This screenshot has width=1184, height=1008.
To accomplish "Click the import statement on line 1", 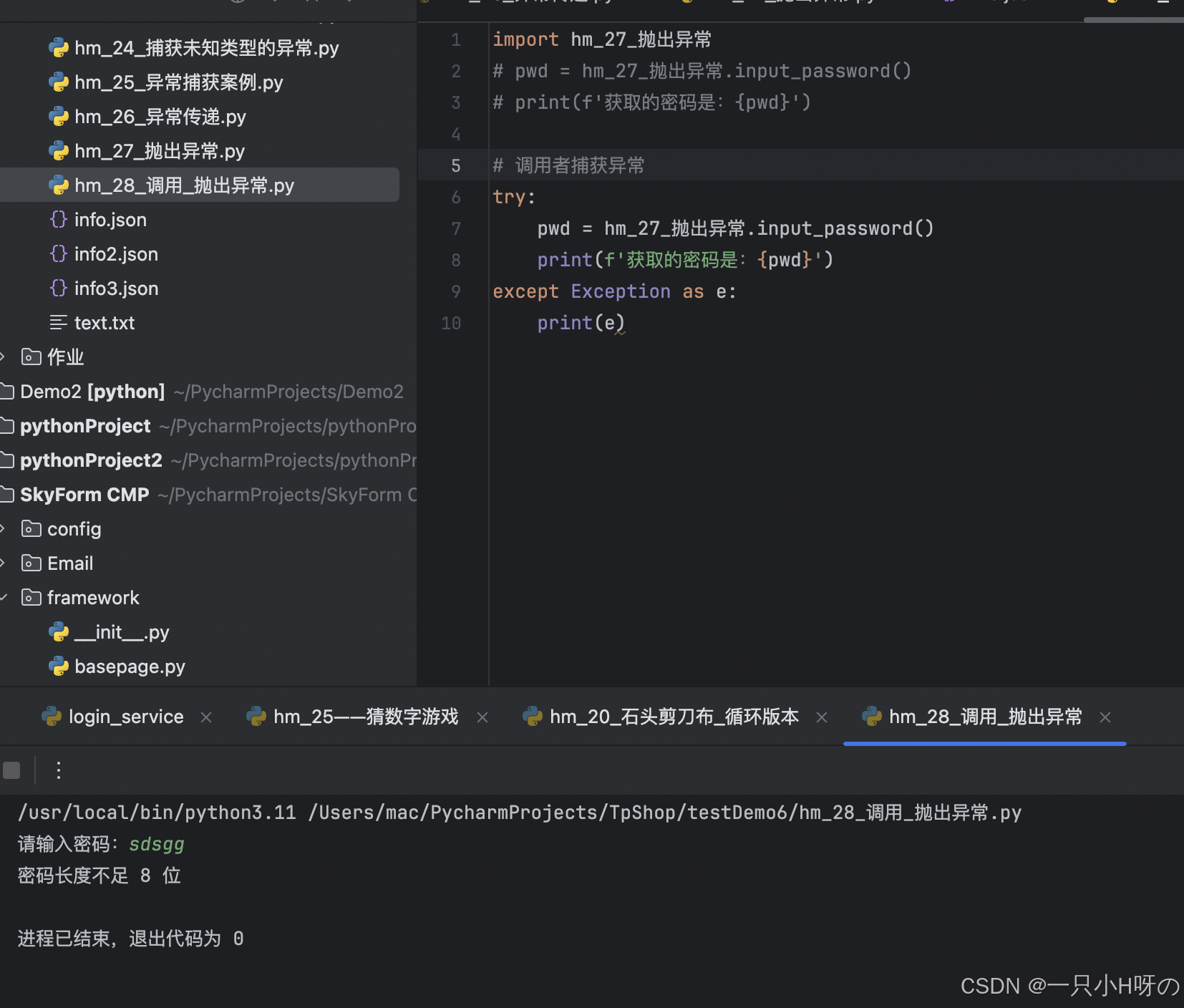I will (602, 39).
